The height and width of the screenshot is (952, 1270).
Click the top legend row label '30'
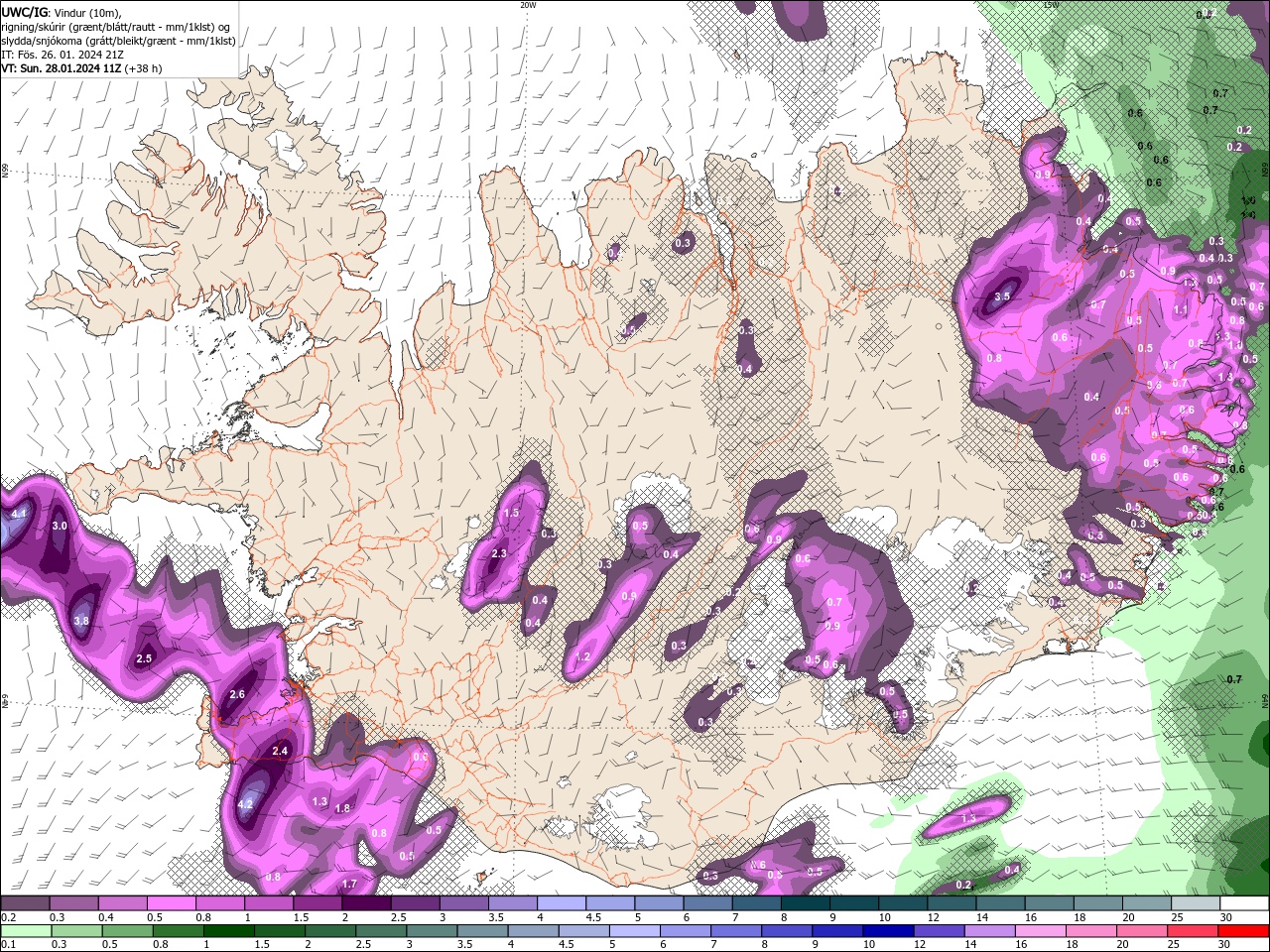point(1226,917)
